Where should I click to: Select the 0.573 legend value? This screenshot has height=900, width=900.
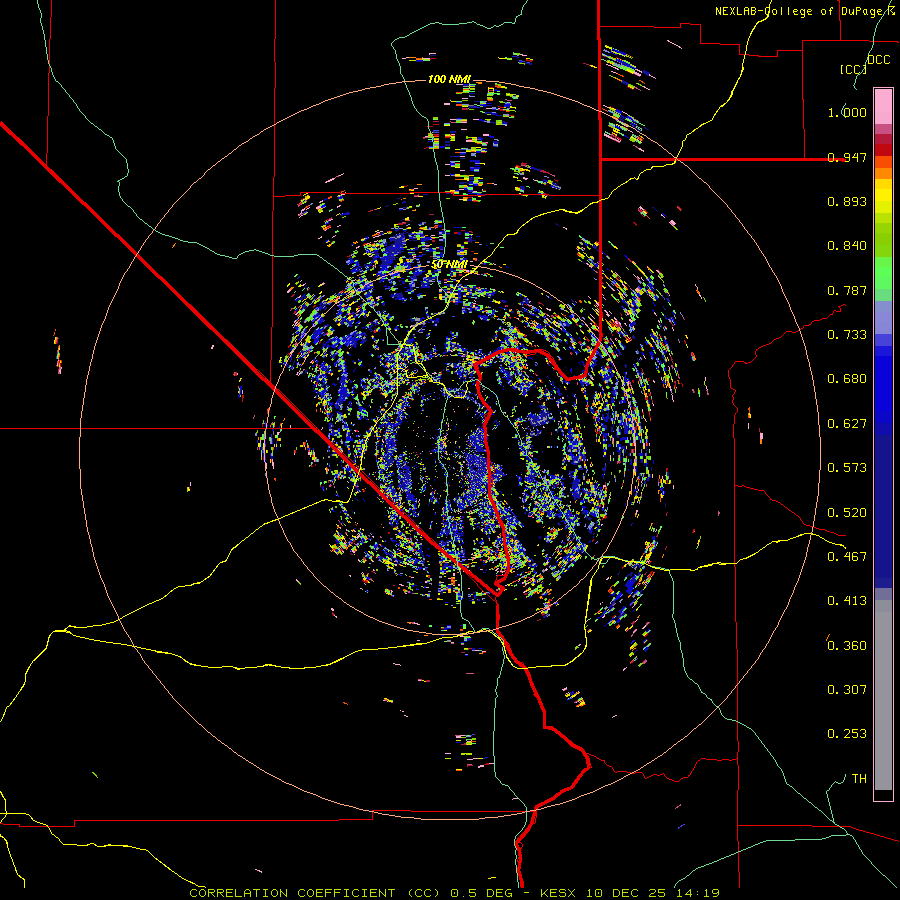(847, 468)
